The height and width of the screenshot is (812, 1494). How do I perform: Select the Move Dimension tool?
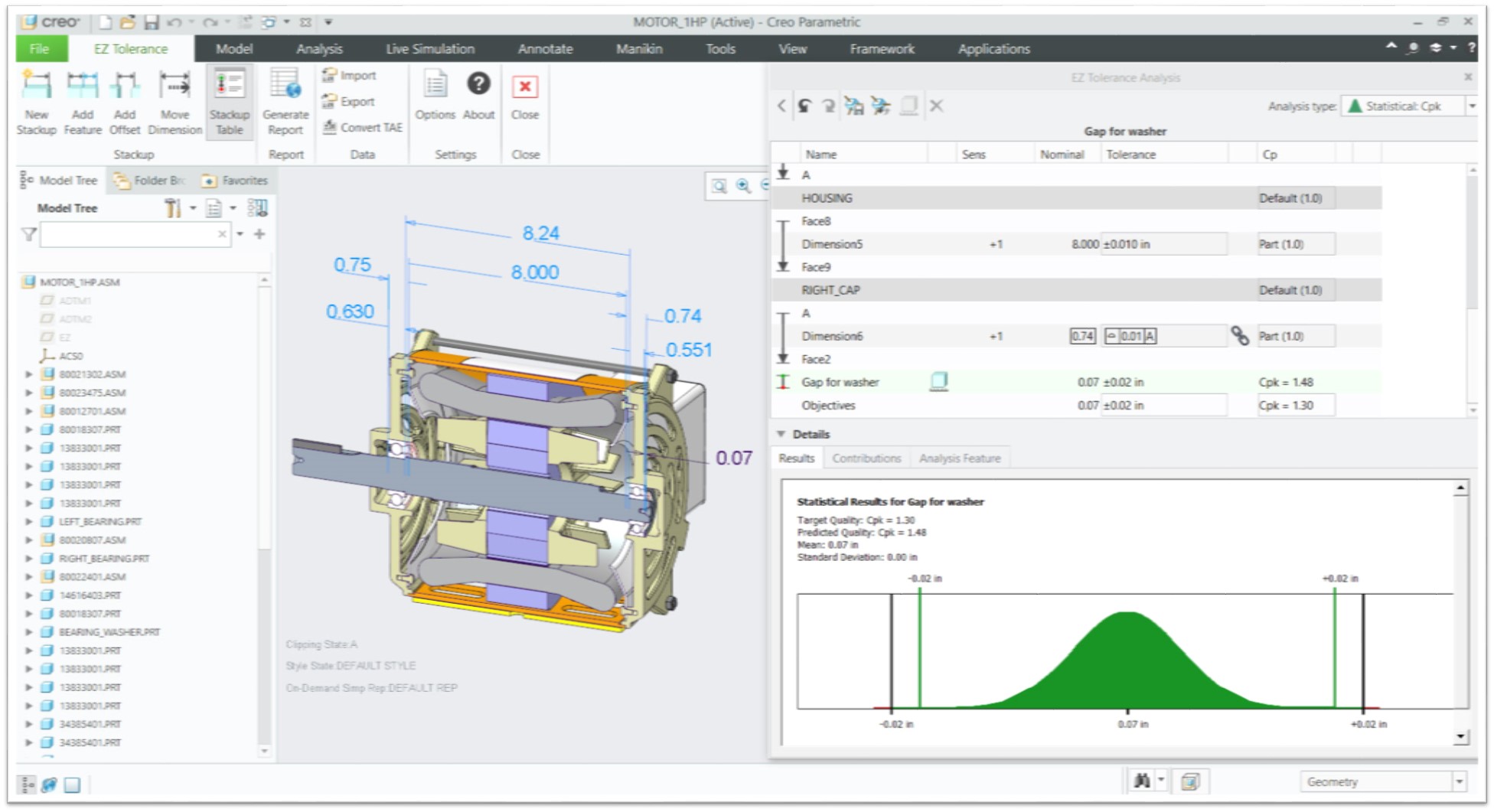click(x=175, y=103)
